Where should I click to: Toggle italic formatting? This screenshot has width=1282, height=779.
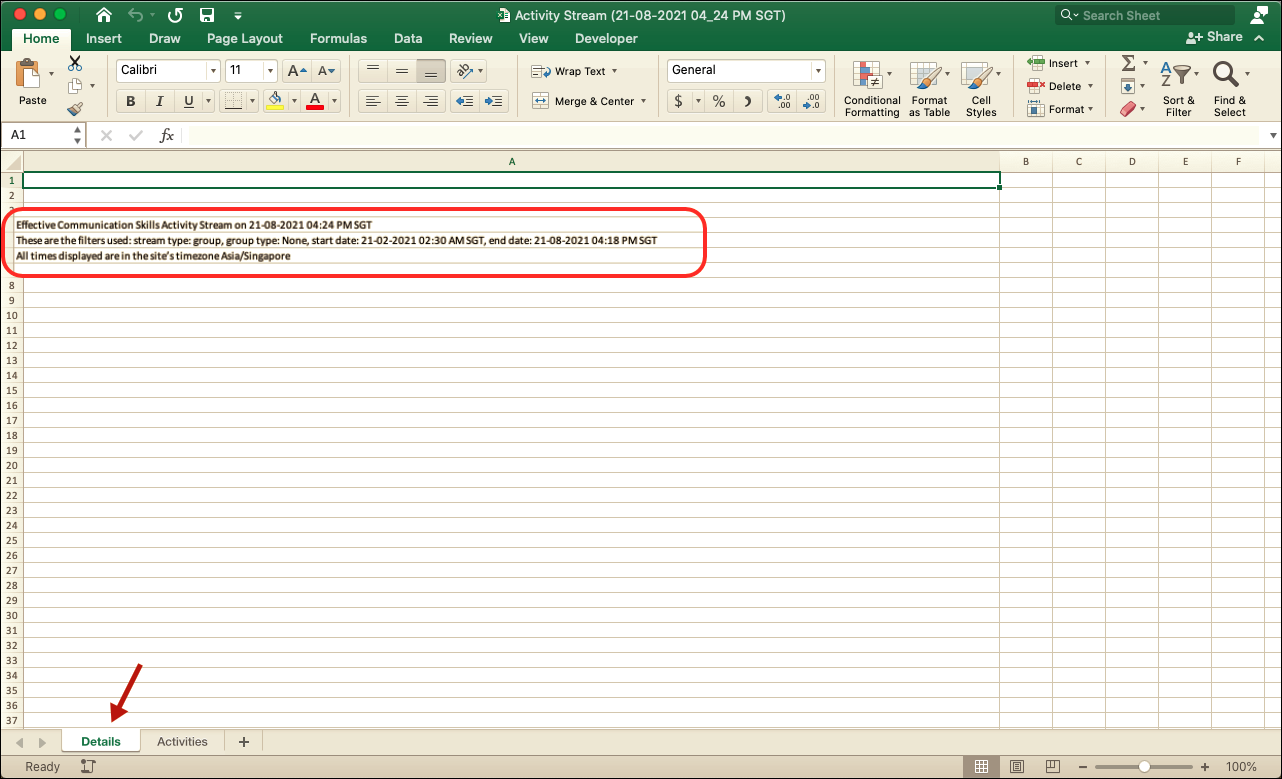(x=159, y=101)
